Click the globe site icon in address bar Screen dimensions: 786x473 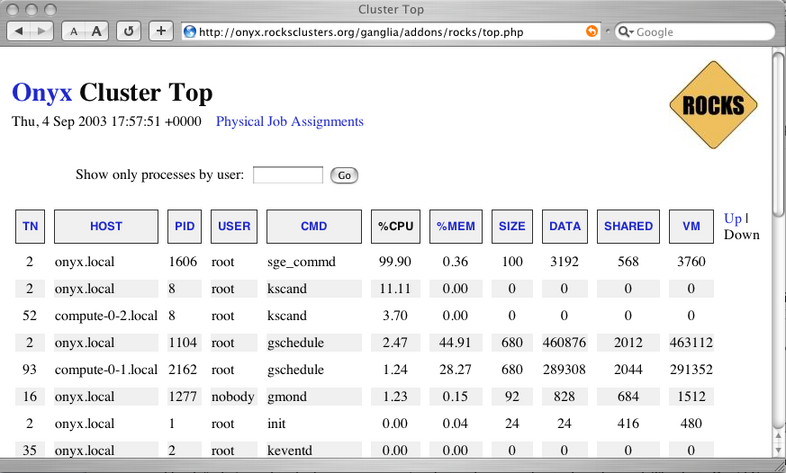pos(189,32)
